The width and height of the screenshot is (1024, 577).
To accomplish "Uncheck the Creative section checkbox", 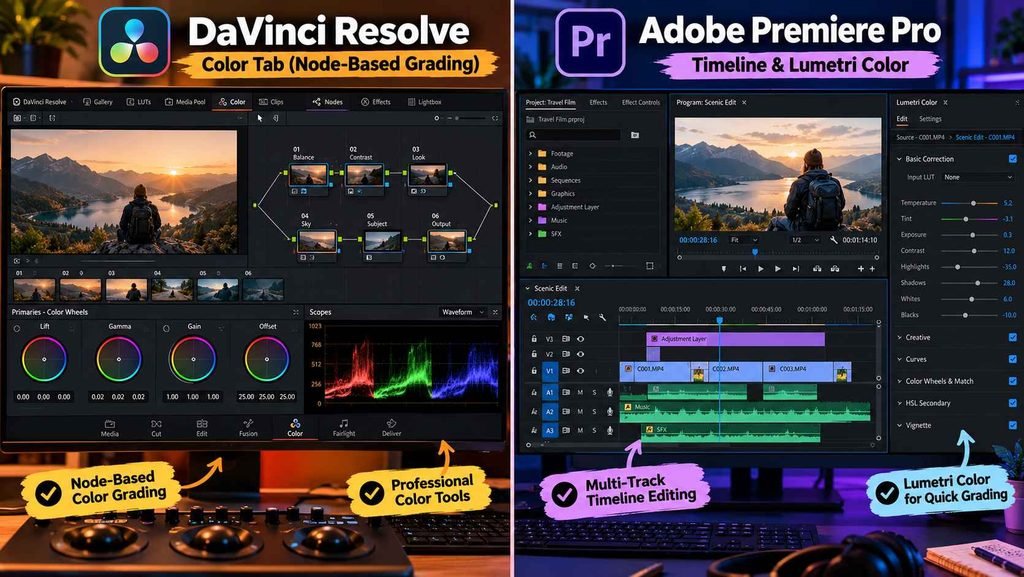I will tap(1012, 337).
